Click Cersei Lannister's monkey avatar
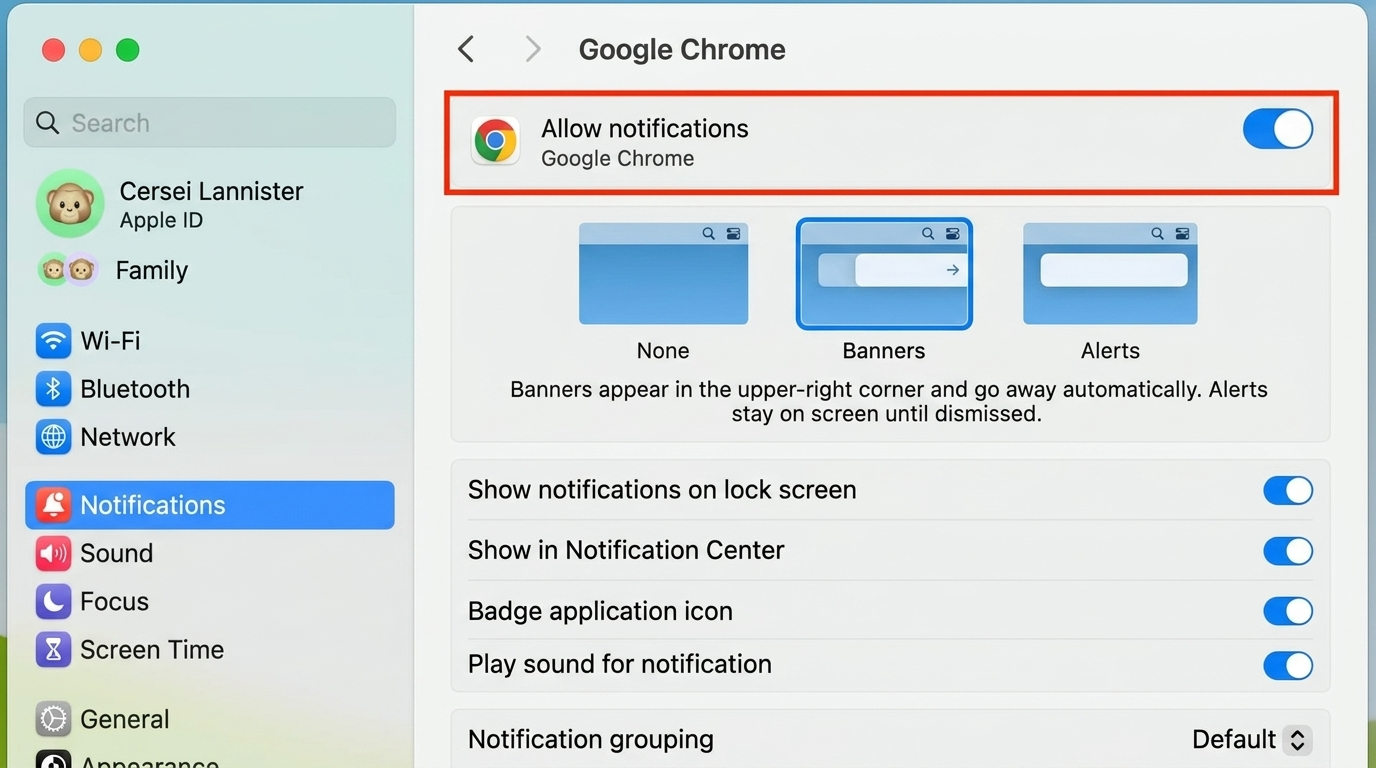 pos(70,204)
